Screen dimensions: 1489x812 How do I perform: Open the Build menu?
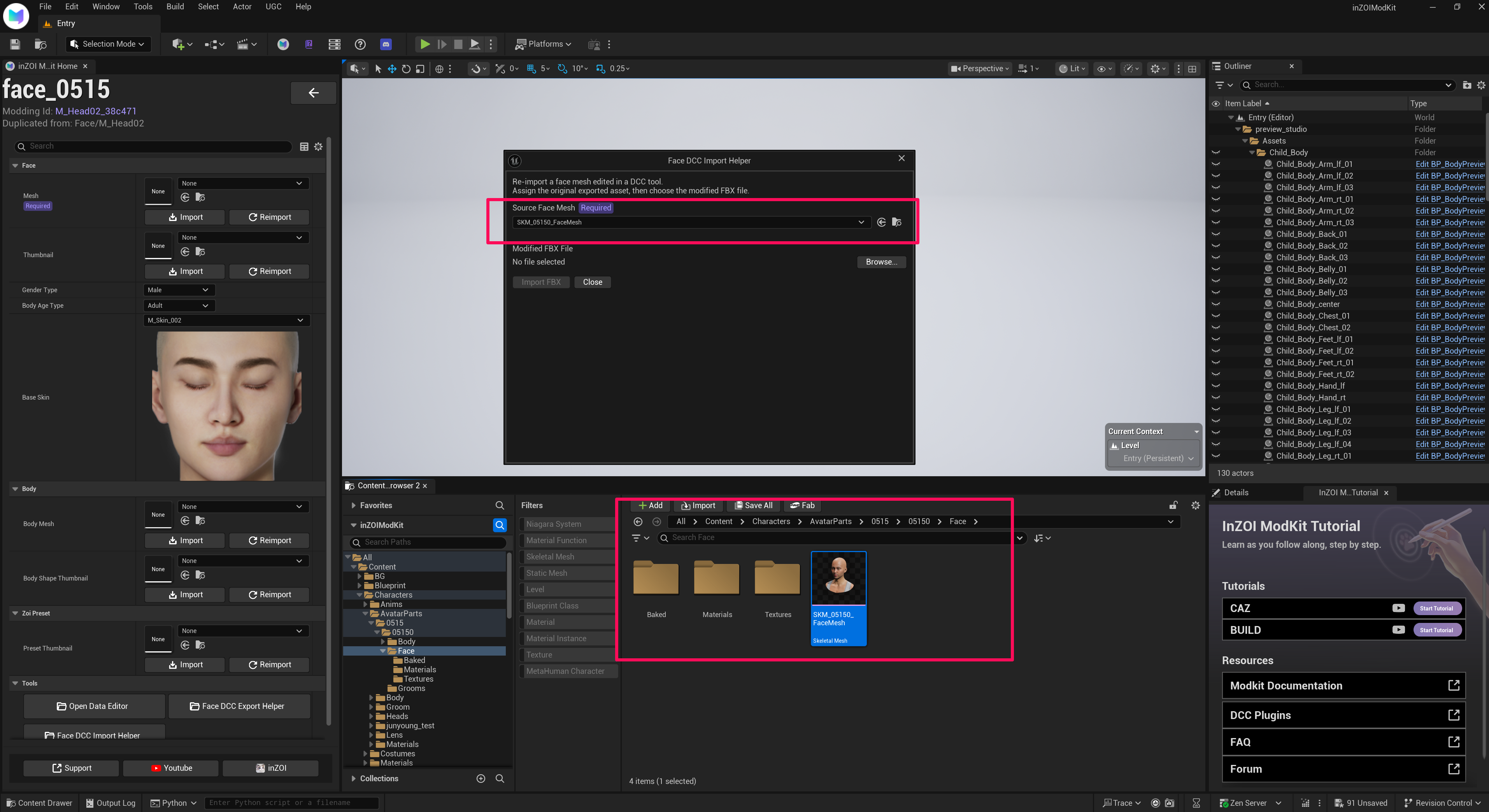[x=175, y=6]
